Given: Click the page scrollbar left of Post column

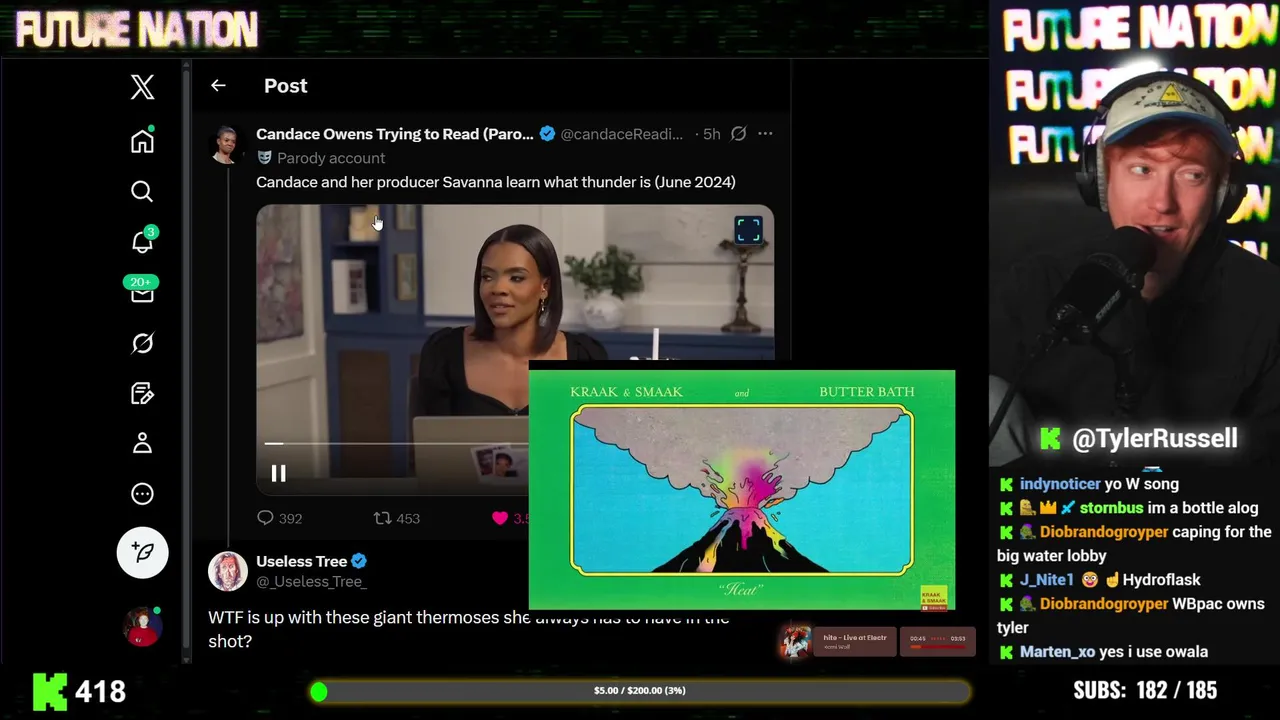Looking at the screenshot, I should click(186, 360).
